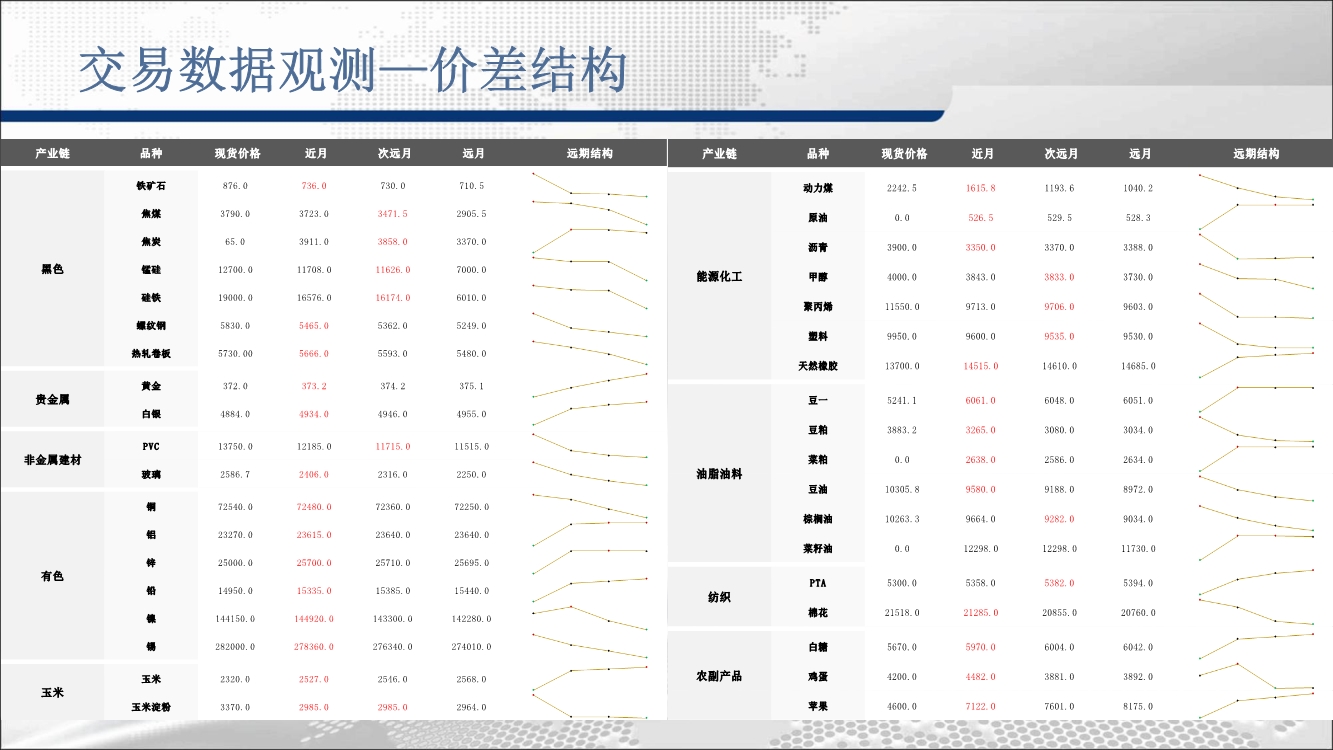Click the 黄金 product name
The height and width of the screenshot is (750, 1333).
(151, 386)
